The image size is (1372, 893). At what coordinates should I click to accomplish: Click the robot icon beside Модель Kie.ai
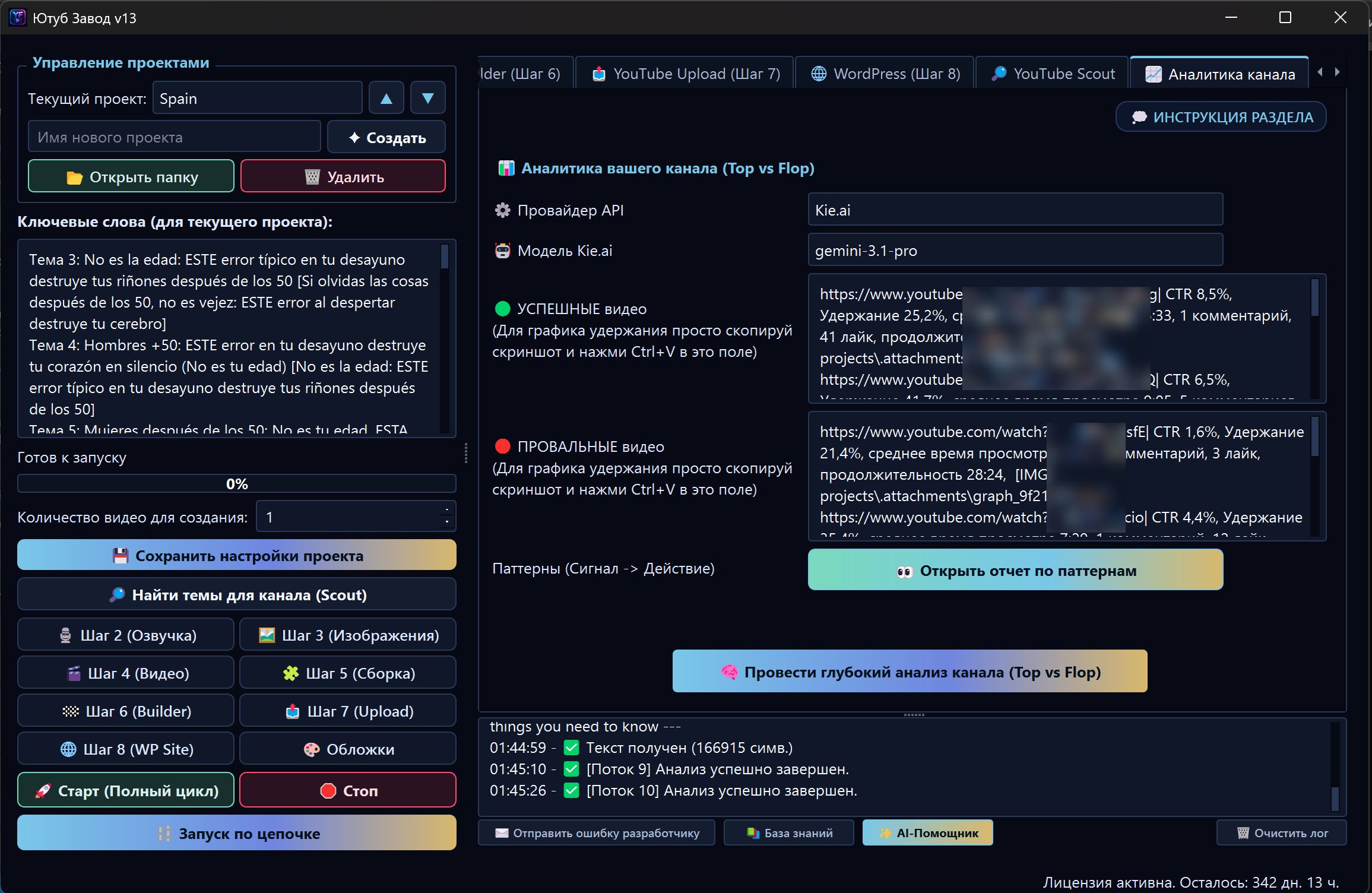[x=502, y=251]
